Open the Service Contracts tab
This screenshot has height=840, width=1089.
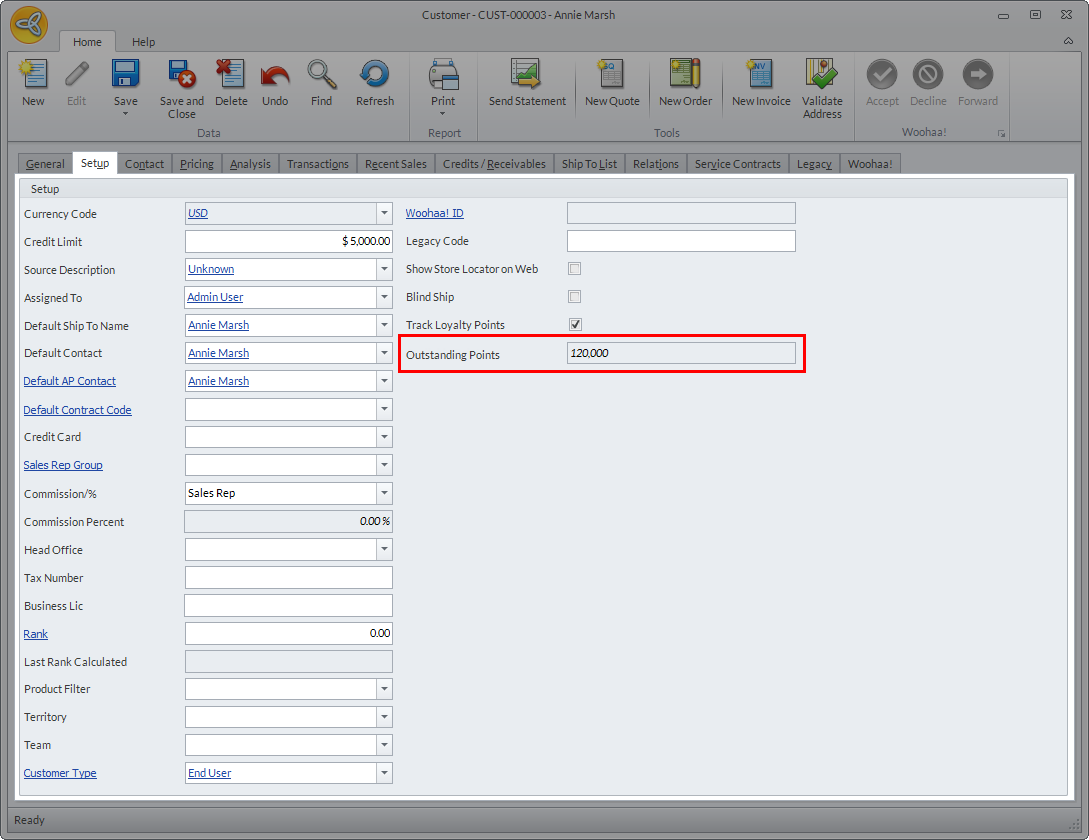(x=737, y=164)
